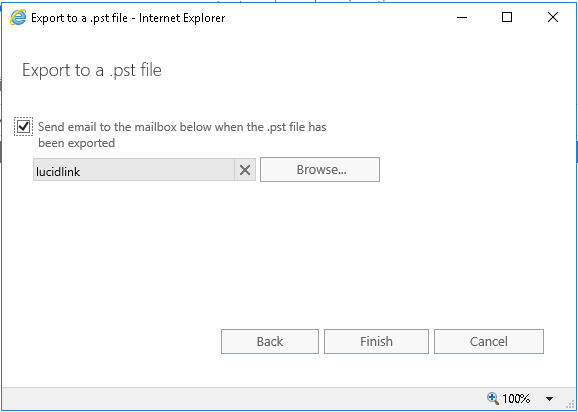The image size is (578, 412).
Task: Cancel the .pst export wizard
Action: pyautogui.click(x=489, y=342)
